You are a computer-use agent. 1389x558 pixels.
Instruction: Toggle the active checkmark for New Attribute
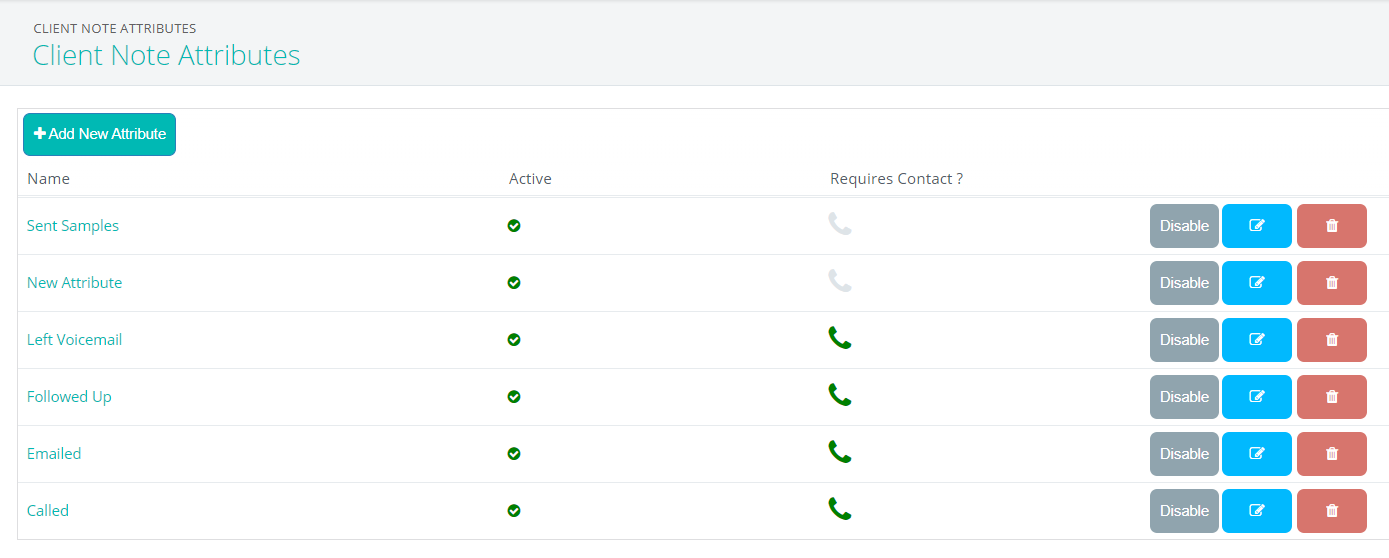[x=514, y=283]
